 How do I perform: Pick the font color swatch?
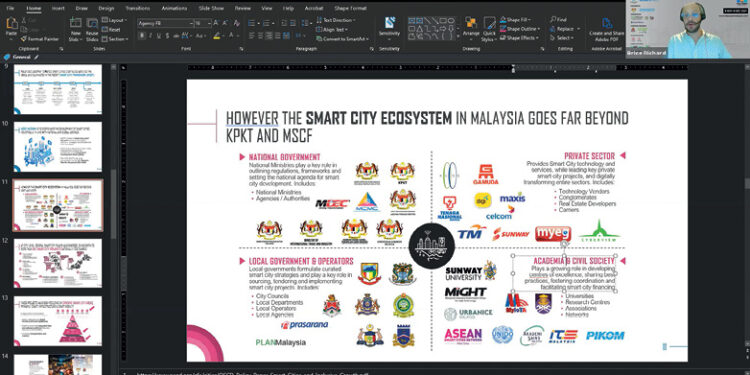pos(231,36)
